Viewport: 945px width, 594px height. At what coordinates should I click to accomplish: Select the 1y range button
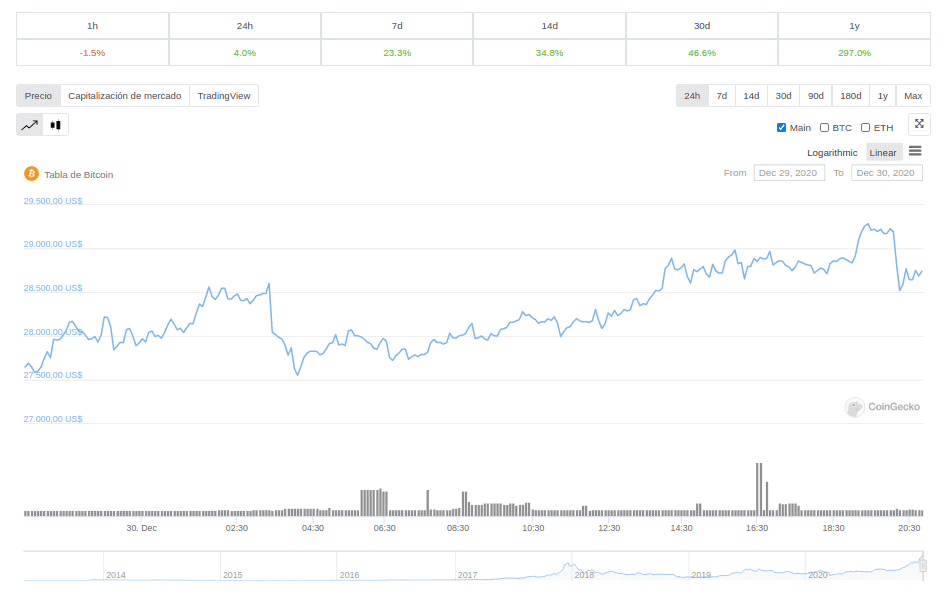(883, 96)
